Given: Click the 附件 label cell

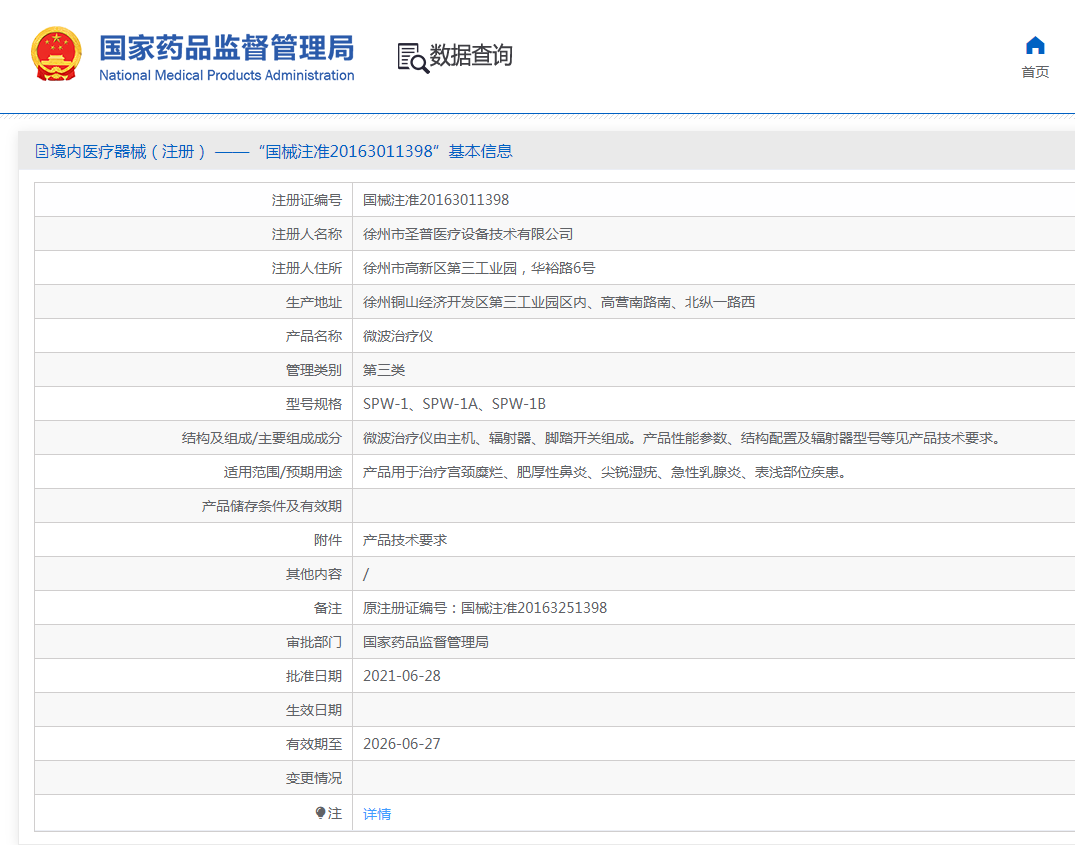Looking at the screenshot, I should point(193,540).
